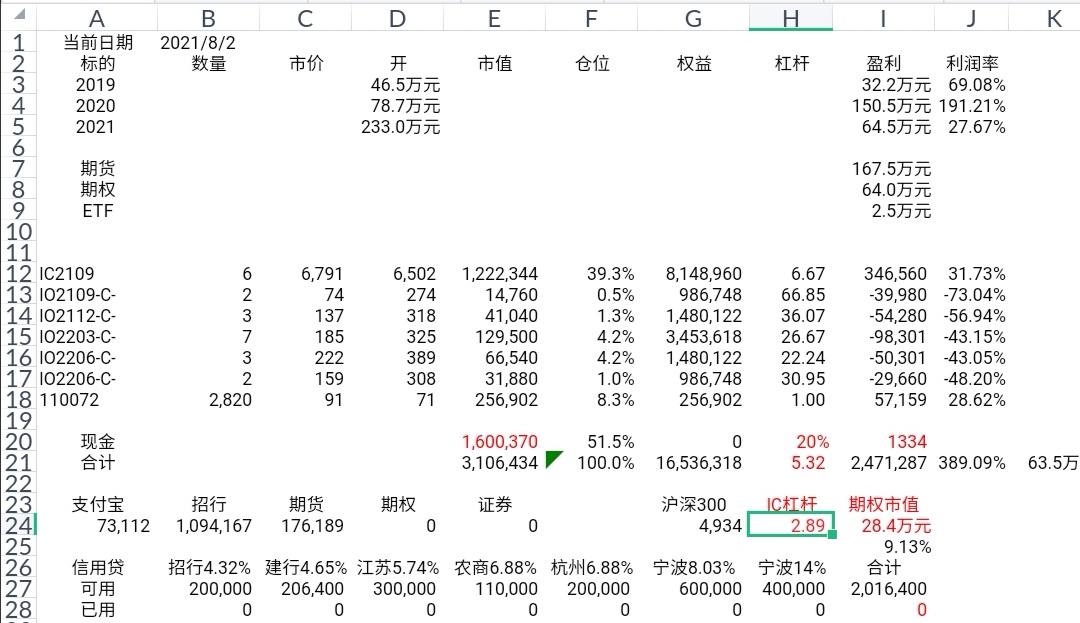Click the -73.04% cell

tap(975, 295)
